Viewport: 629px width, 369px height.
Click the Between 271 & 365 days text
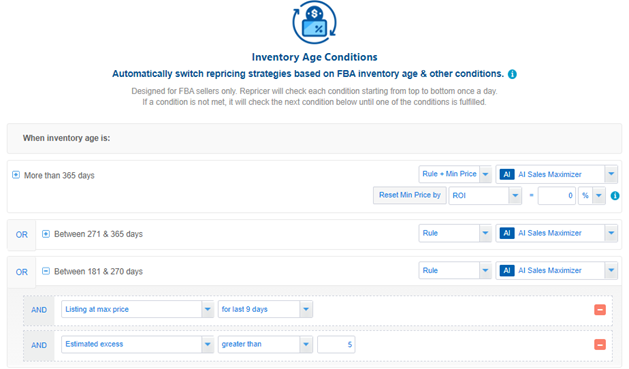pos(98,234)
